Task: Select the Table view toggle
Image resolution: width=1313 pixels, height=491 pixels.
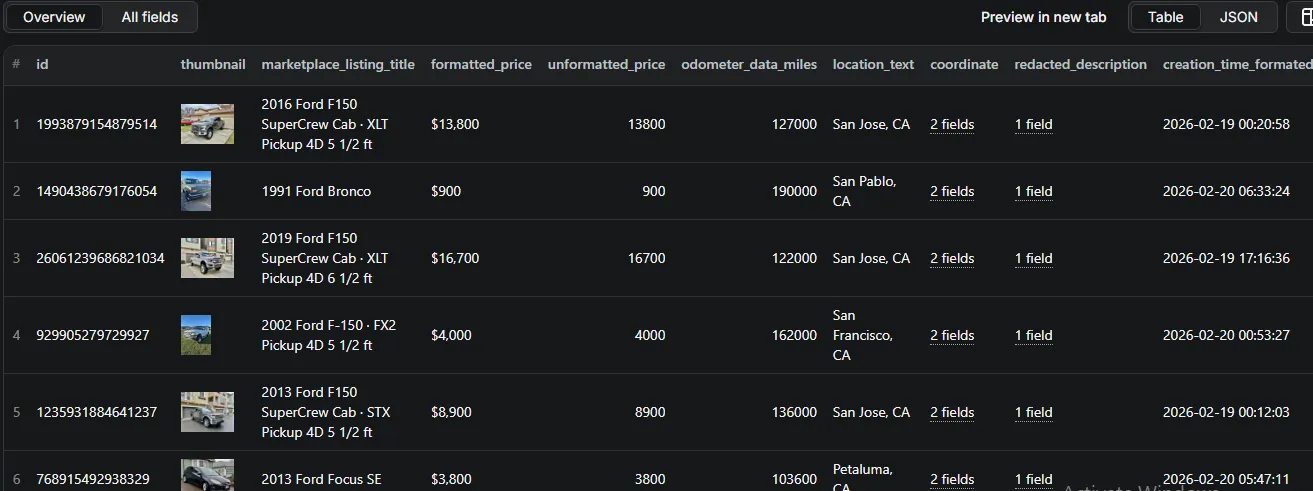Action: [1165, 17]
